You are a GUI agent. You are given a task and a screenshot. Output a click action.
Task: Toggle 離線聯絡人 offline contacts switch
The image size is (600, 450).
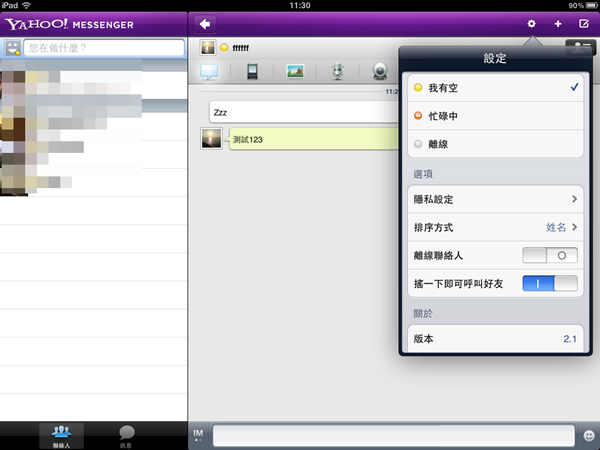pos(550,255)
